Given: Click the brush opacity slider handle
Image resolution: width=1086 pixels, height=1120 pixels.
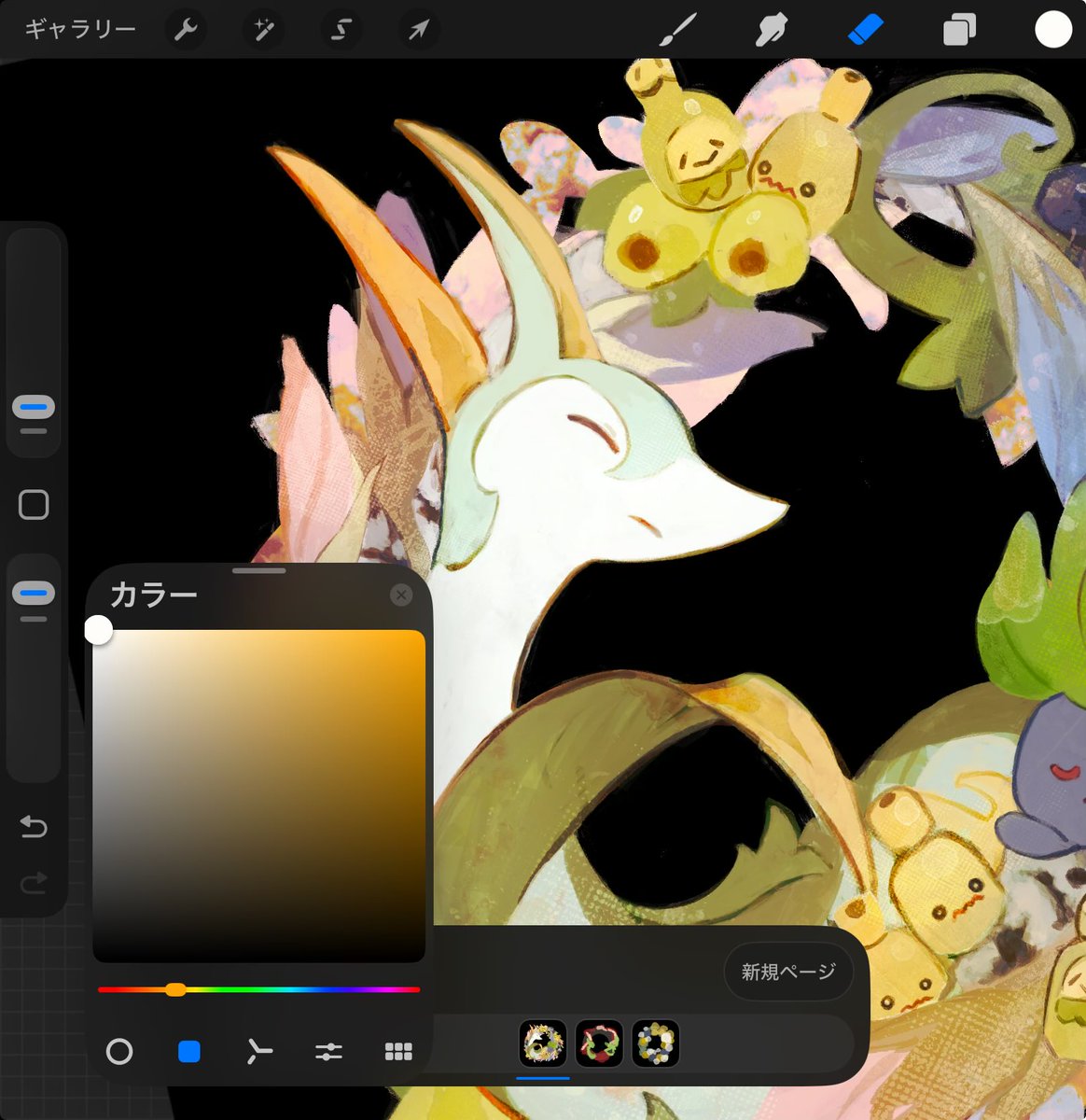Looking at the screenshot, I should (x=34, y=594).
